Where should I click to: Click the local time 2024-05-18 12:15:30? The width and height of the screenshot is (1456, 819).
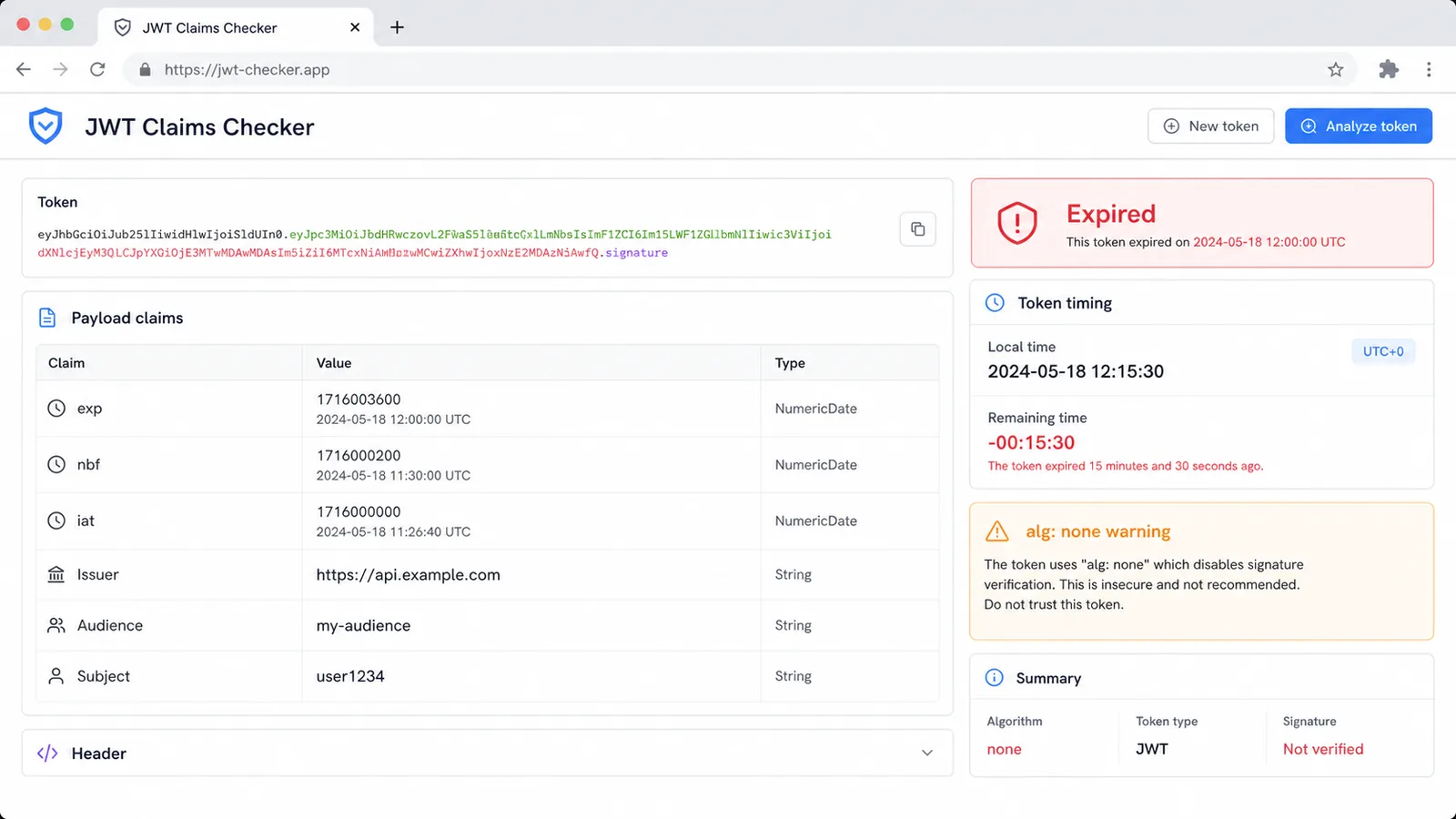[1076, 371]
